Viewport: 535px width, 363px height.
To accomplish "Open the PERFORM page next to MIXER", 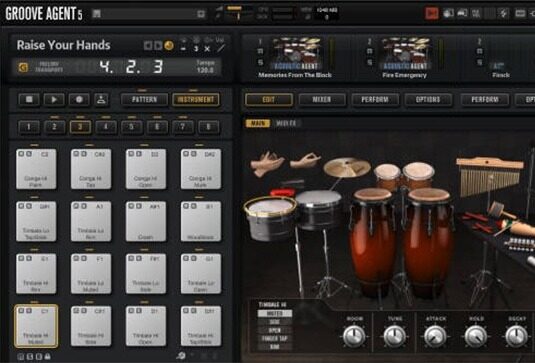I will [x=375, y=100].
